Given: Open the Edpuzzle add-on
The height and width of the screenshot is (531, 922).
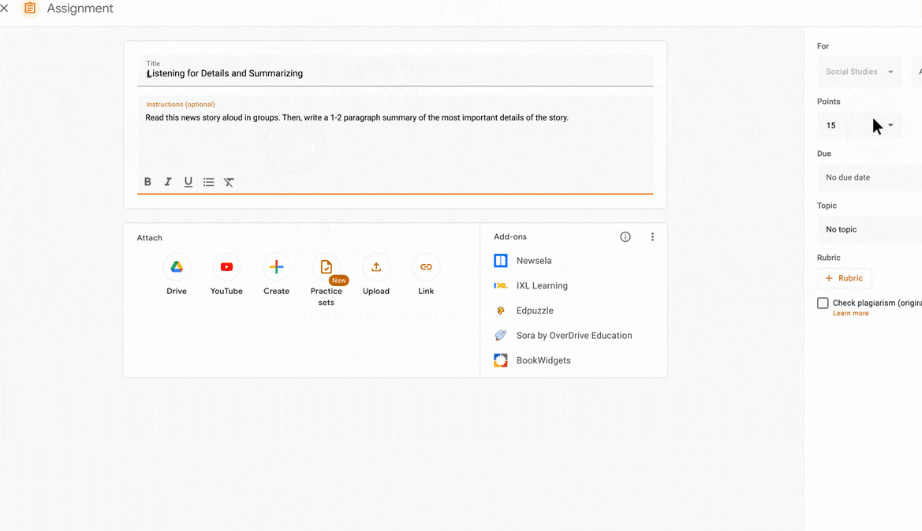Looking at the screenshot, I should [524, 310].
